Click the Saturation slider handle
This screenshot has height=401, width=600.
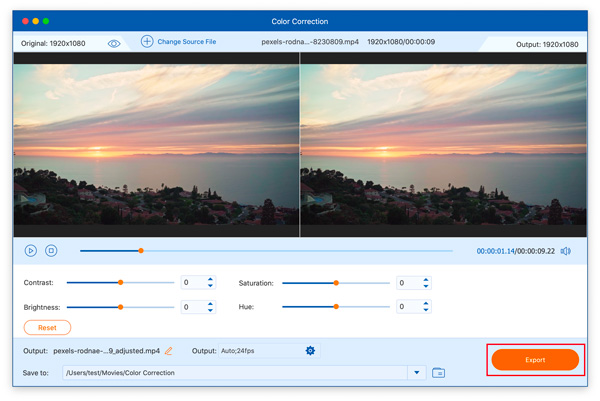click(x=336, y=283)
